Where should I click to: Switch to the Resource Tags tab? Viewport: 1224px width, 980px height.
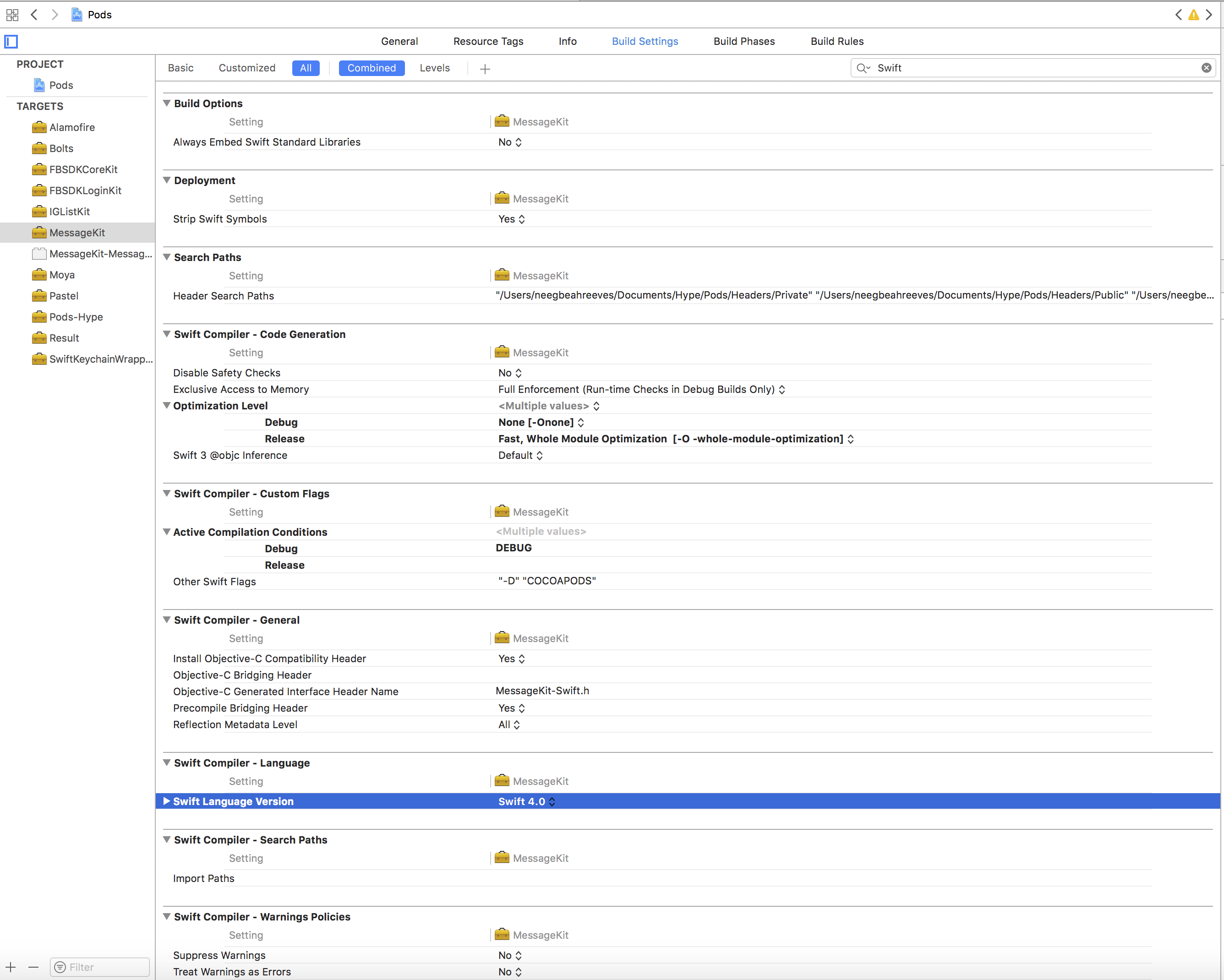[x=488, y=41]
